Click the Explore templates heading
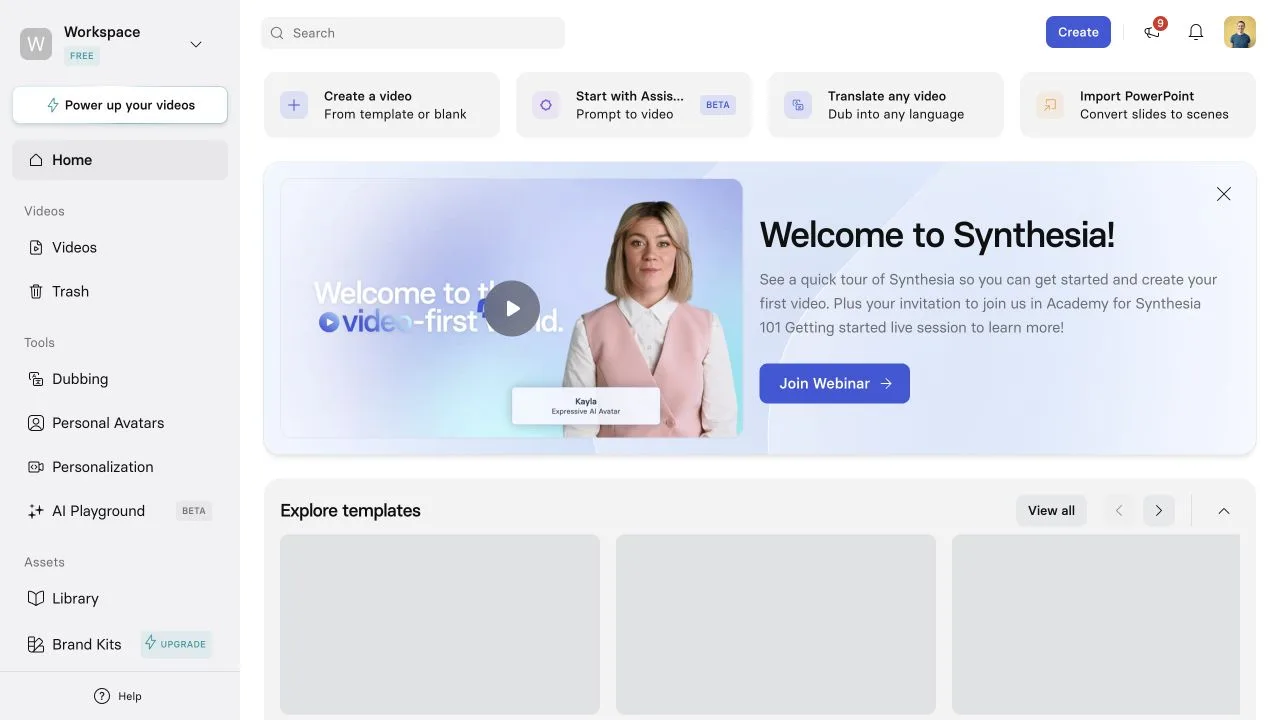This screenshot has height=720, width=1280. click(x=350, y=510)
